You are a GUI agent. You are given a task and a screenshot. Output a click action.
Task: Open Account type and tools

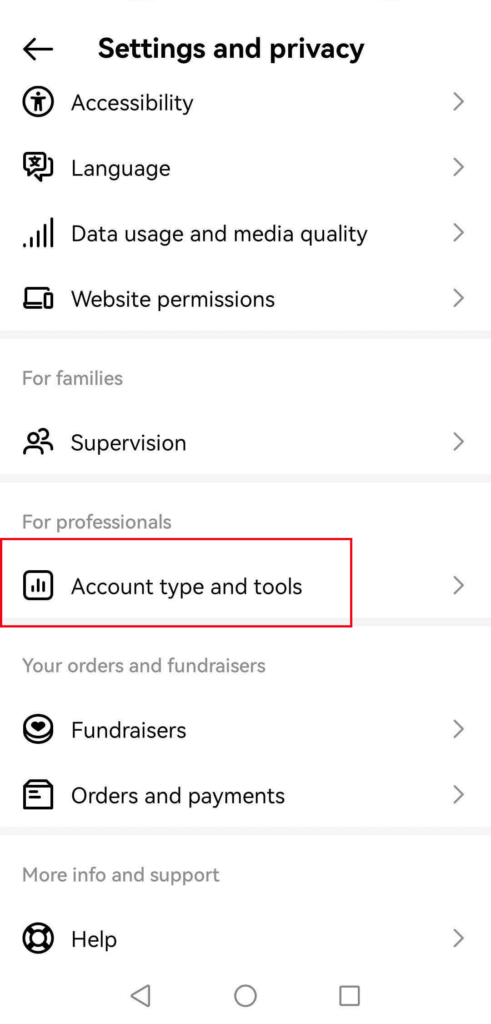[246, 586]
